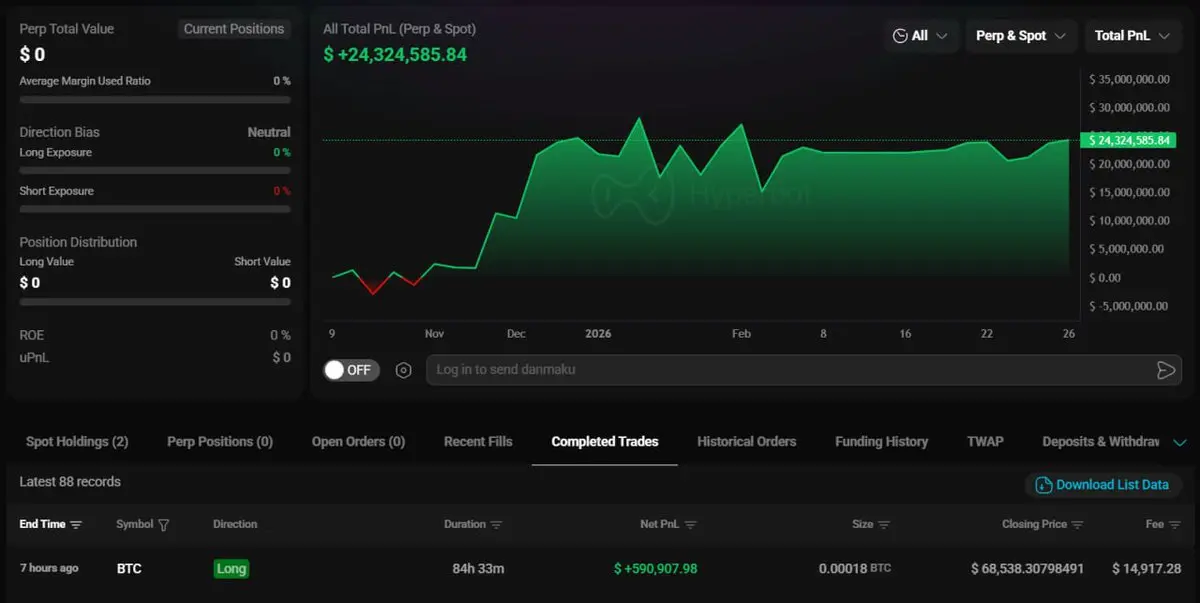1200x603 pixels.
Task: Toggle the danmaku OFF switch on
Action: pos(351,370)
